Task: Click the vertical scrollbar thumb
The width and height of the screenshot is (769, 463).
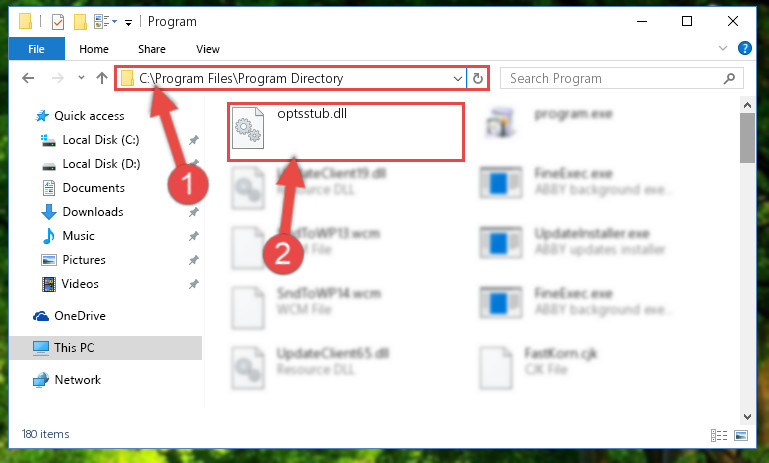Action: (747, 138)
